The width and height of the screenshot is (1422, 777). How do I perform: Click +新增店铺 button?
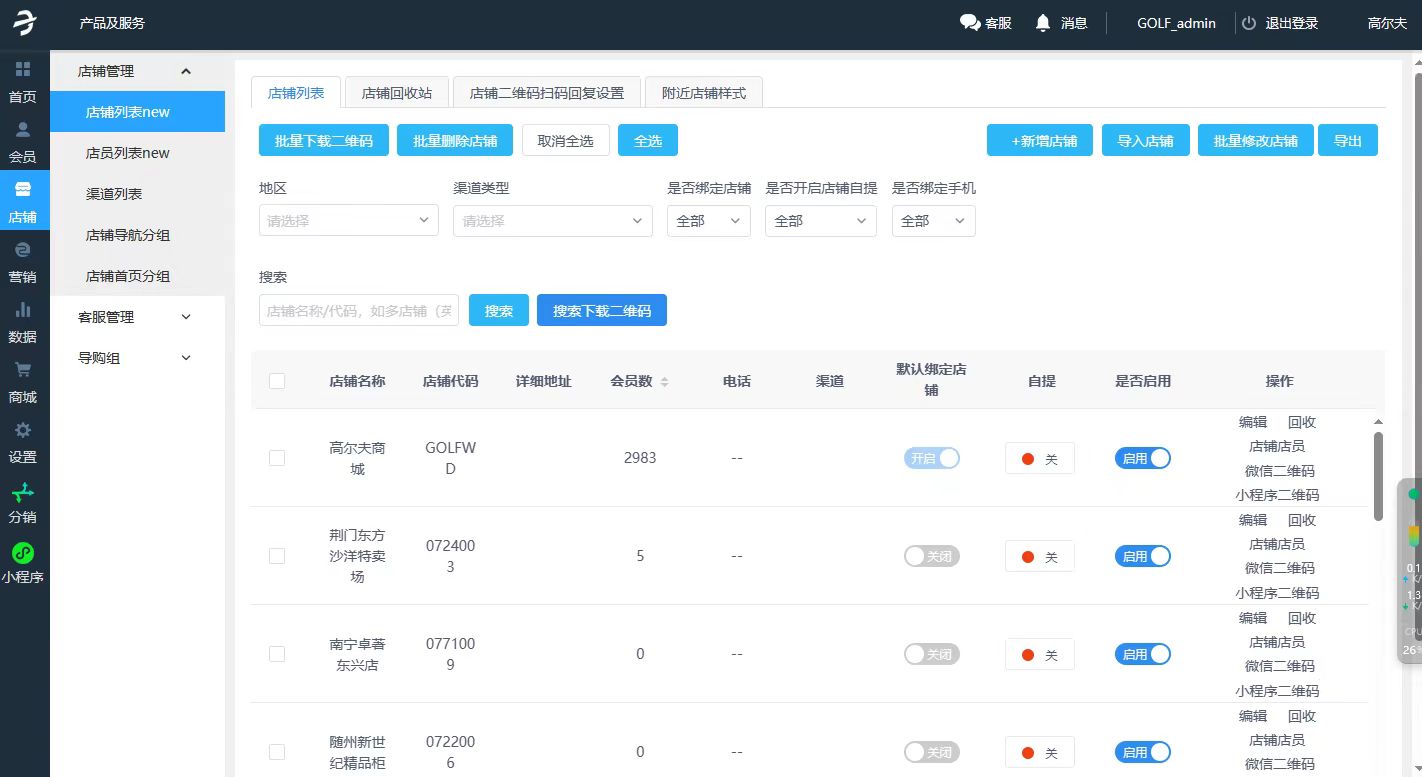1040,141
